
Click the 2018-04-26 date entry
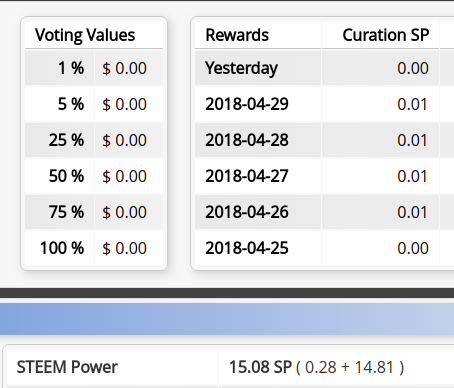(x=247, y=212)
